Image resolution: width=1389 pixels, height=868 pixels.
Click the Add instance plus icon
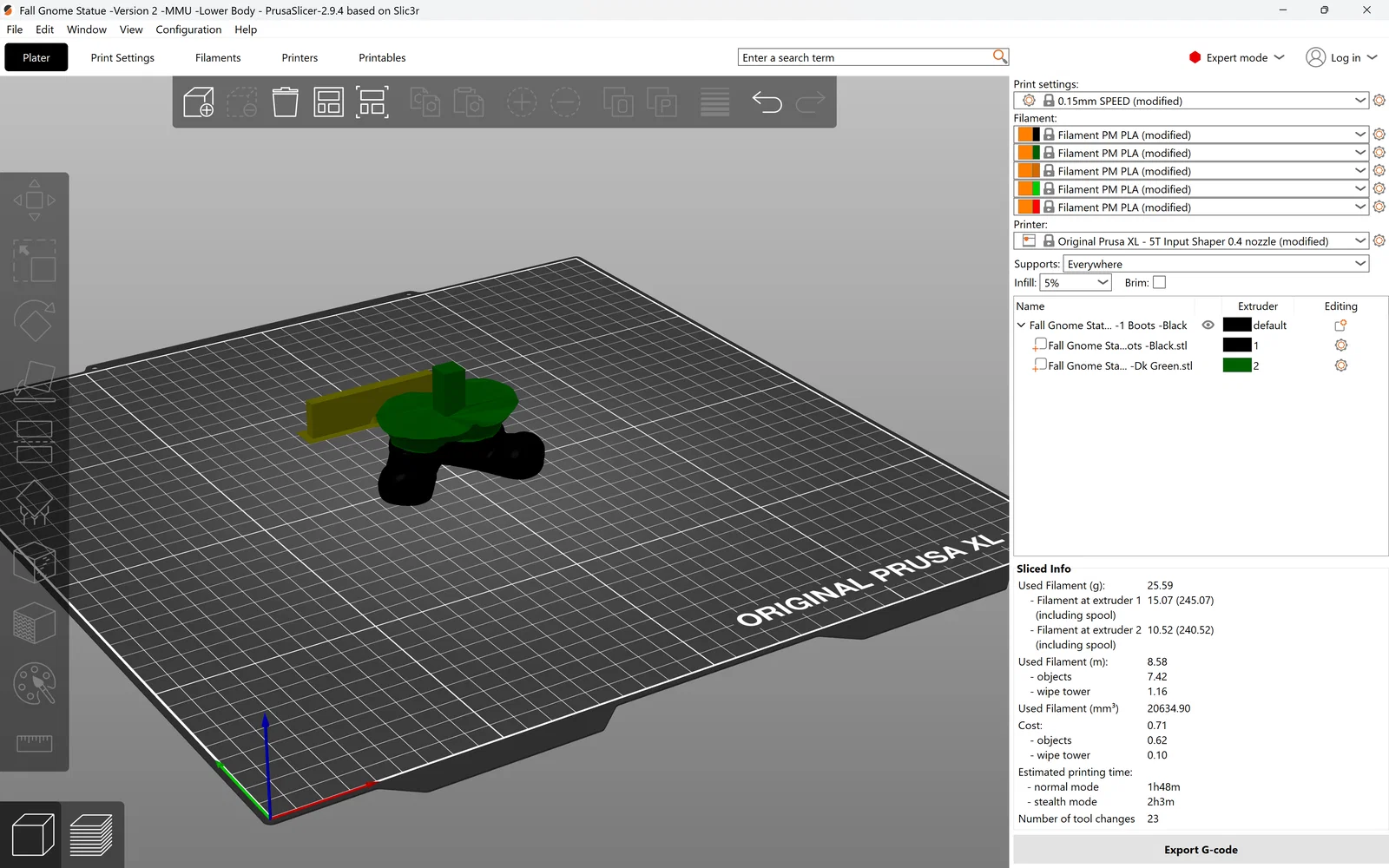tap(522, 102)
